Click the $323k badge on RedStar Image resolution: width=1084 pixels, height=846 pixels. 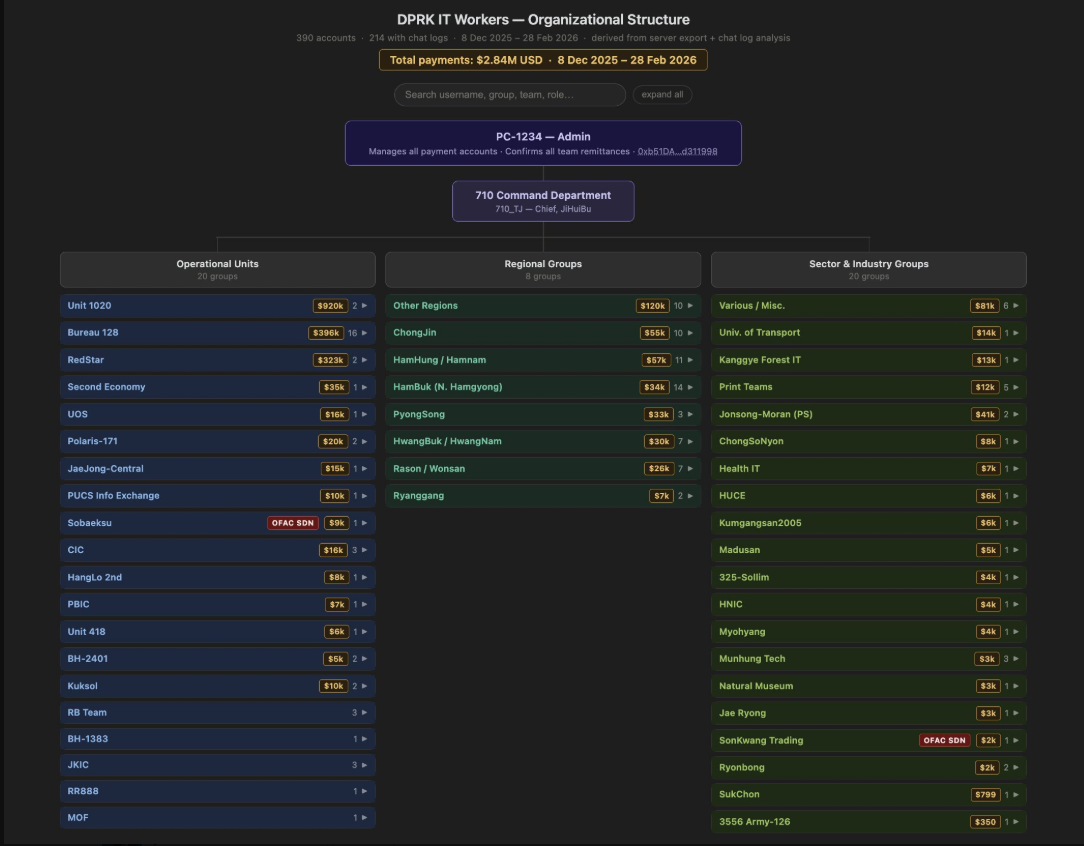(330, 360)
